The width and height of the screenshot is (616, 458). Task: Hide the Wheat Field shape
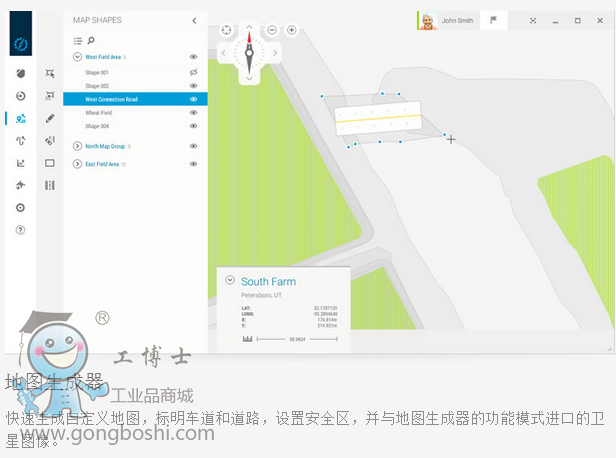point(194,113)
